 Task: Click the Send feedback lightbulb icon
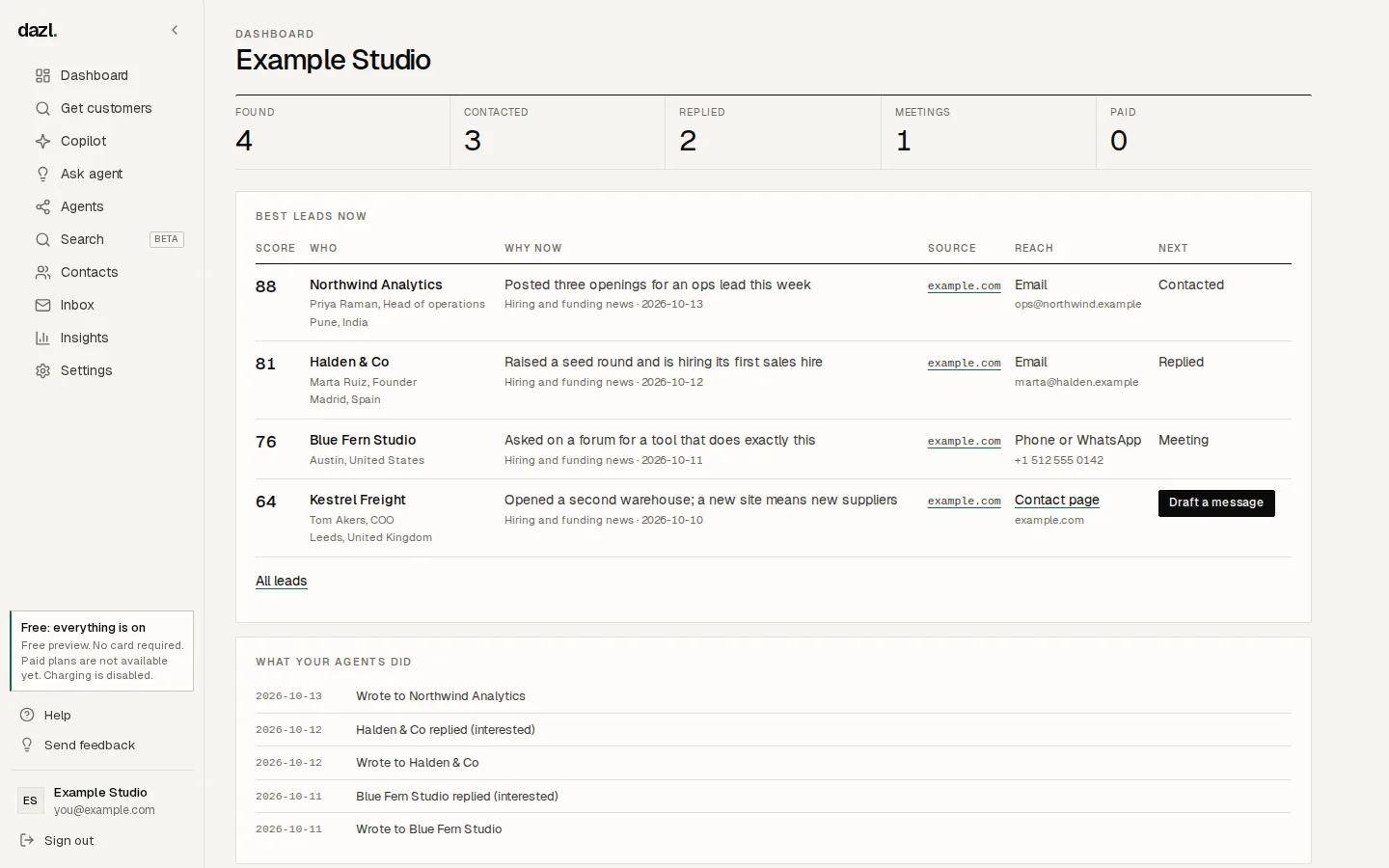click(27, 745)
